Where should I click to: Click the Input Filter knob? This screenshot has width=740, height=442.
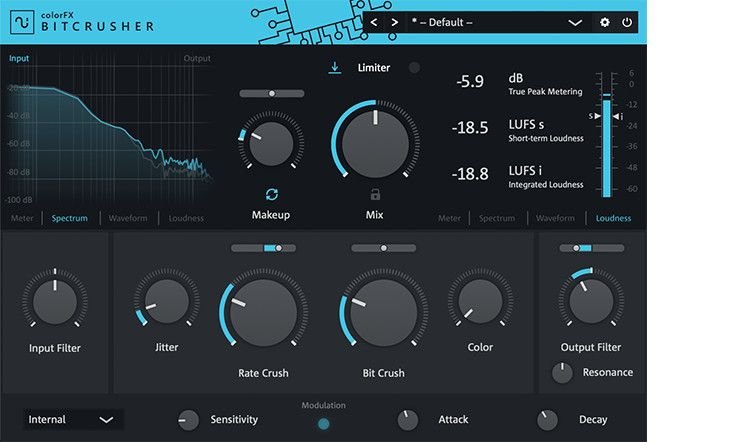pos(55,301)
